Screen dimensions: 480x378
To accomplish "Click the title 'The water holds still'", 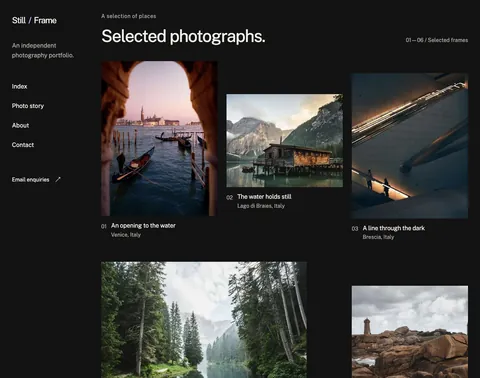I will pyautogui.click(x=264, y=197).
